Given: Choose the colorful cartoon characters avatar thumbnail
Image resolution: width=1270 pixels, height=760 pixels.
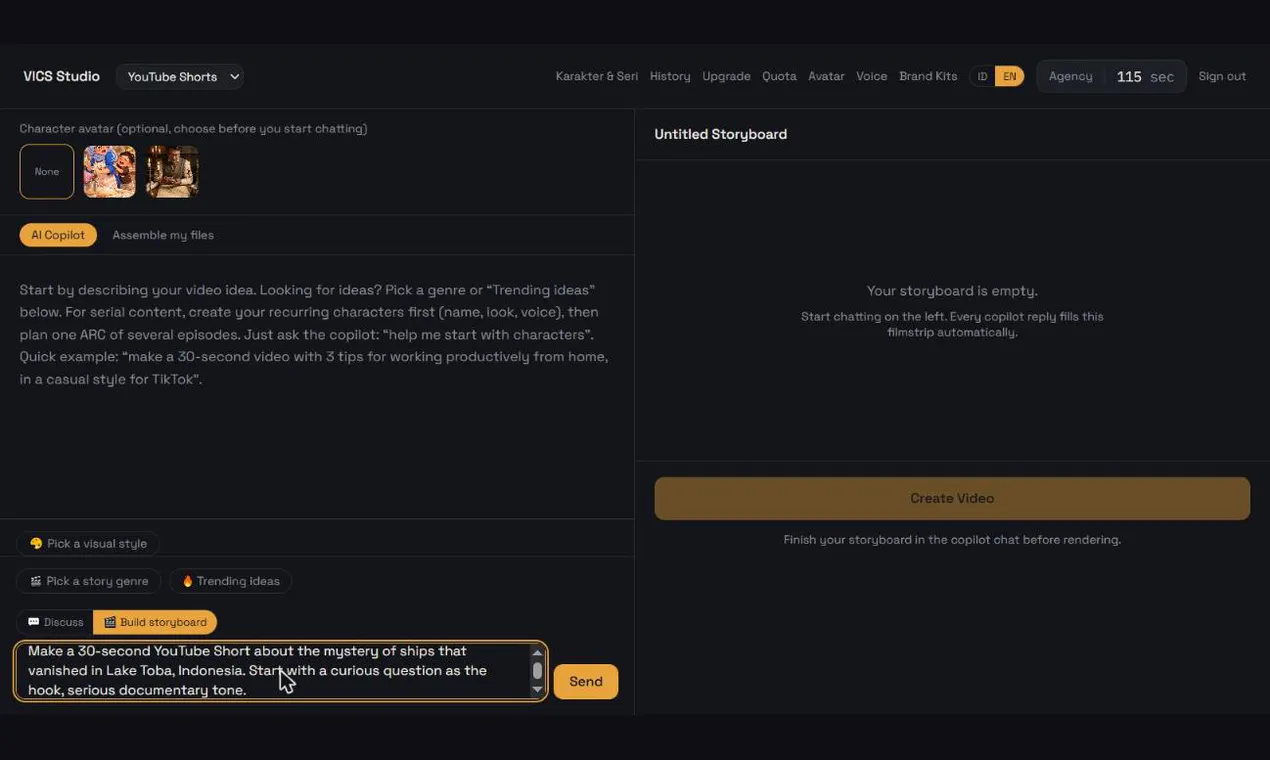Looking at the screenshot, I should click(x=110, y=172).
